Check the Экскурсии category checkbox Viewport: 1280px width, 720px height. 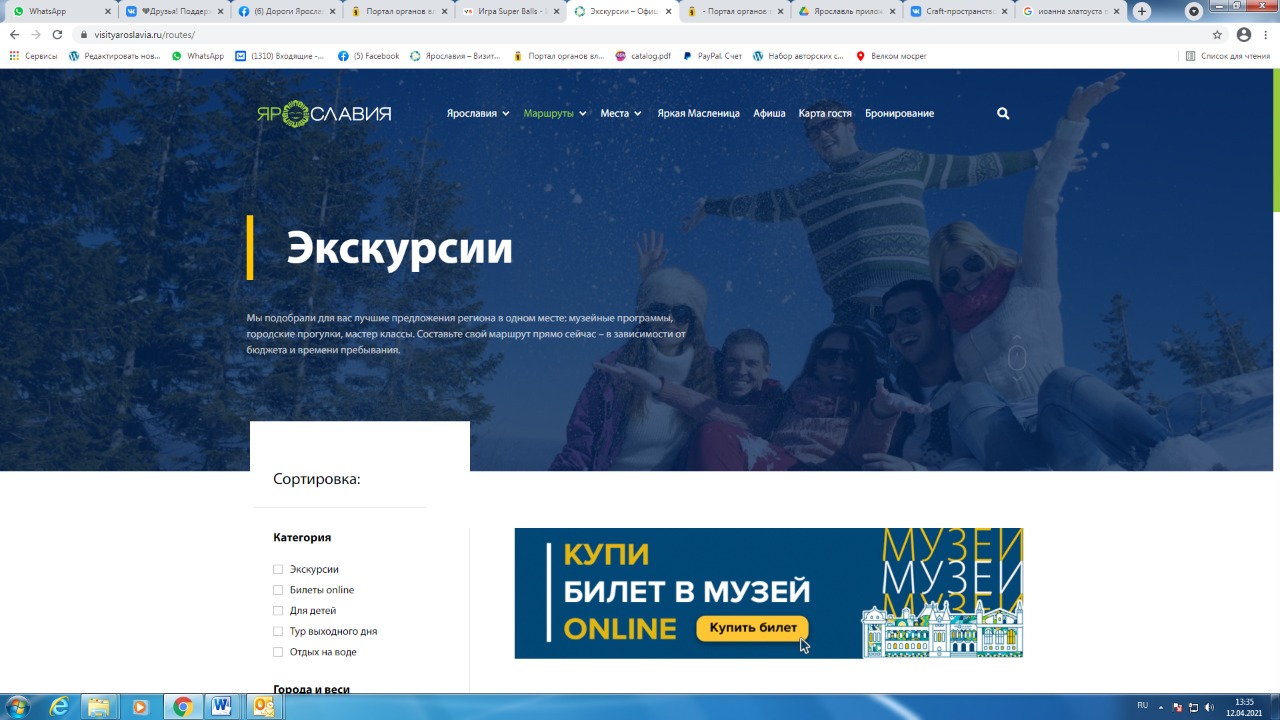coord(278,570)
